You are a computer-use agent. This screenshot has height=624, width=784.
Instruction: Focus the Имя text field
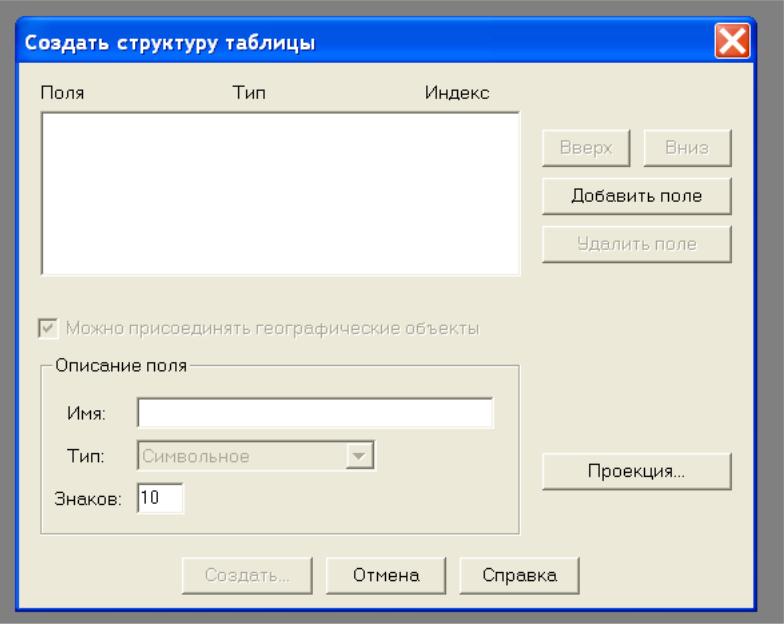315,413
